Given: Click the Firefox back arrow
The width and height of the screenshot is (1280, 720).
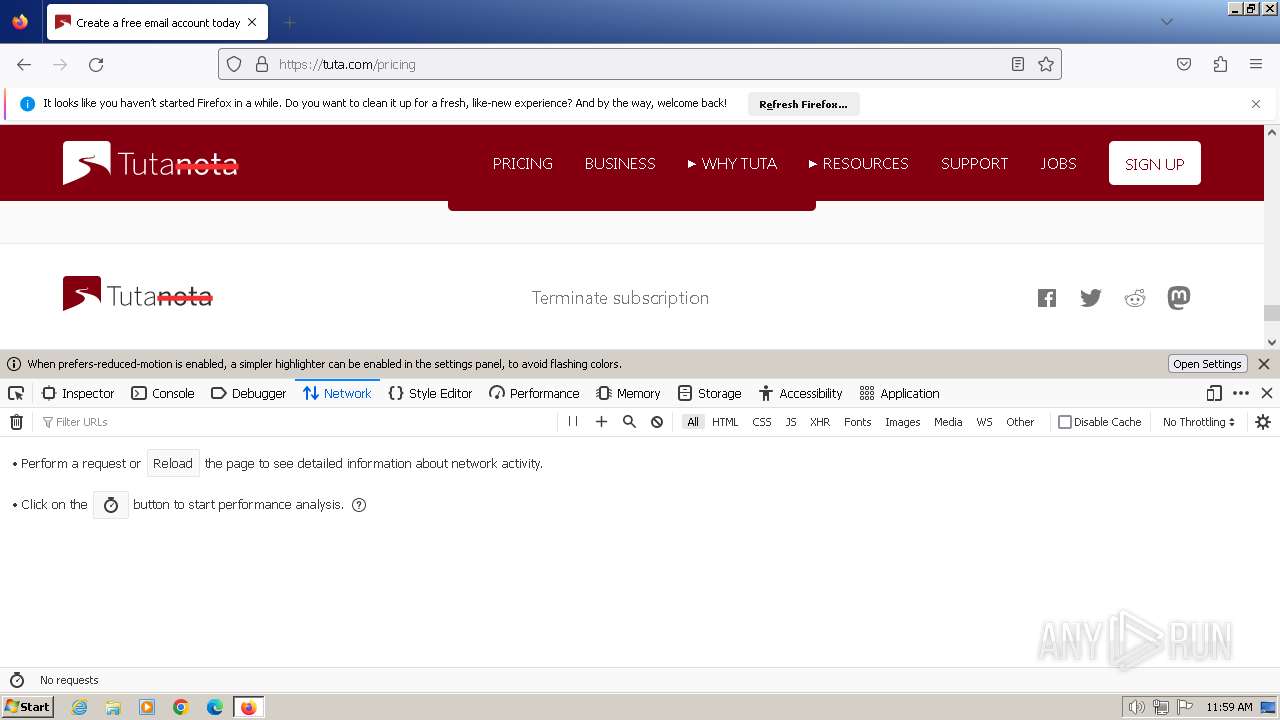Looking at the screenshot, I should click(x=24, y=64).
